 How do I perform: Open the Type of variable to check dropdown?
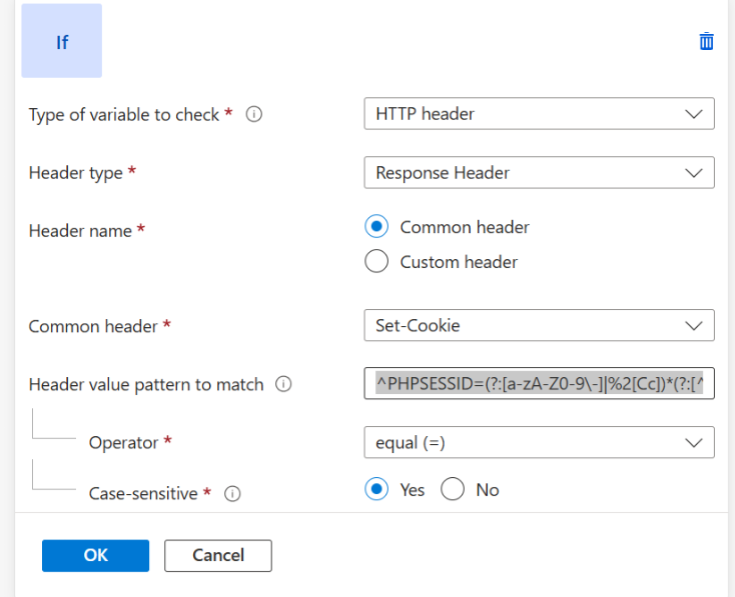pyautogui.click(x=539, y=113)
